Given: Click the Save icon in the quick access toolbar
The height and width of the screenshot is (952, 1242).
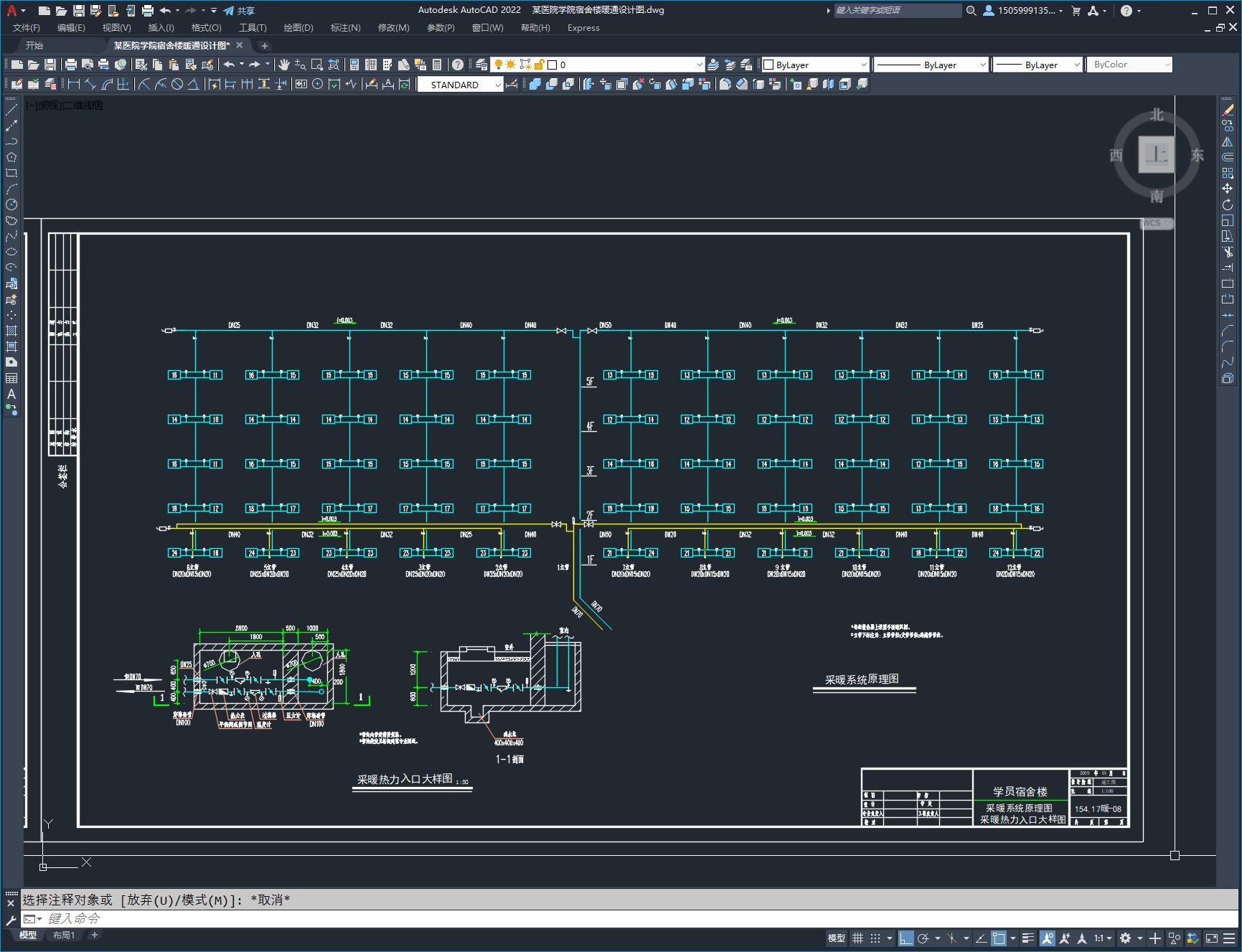Looking at the screenshot, I should click(x=79, y=11).
